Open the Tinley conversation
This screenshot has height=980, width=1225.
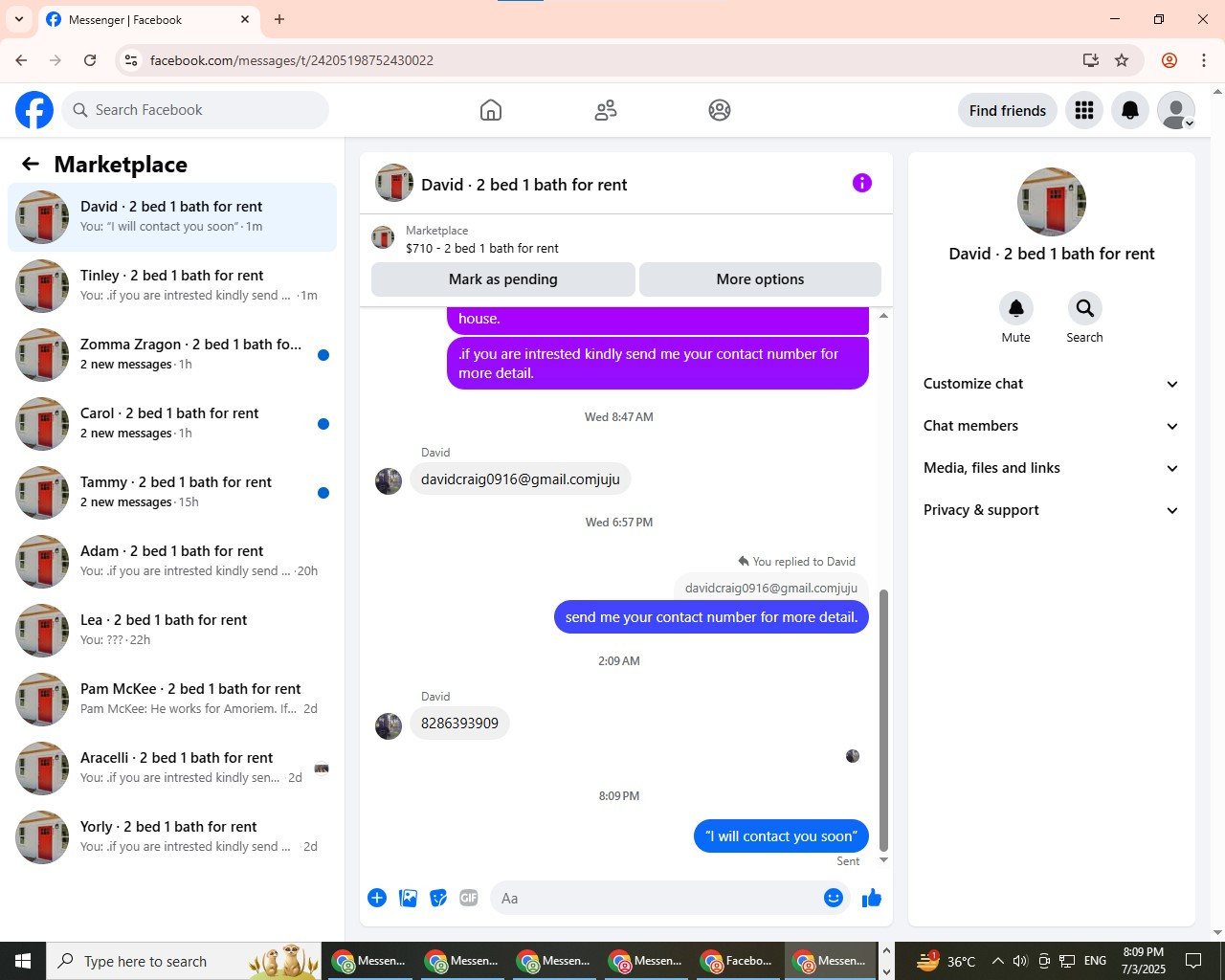point(172,286)
